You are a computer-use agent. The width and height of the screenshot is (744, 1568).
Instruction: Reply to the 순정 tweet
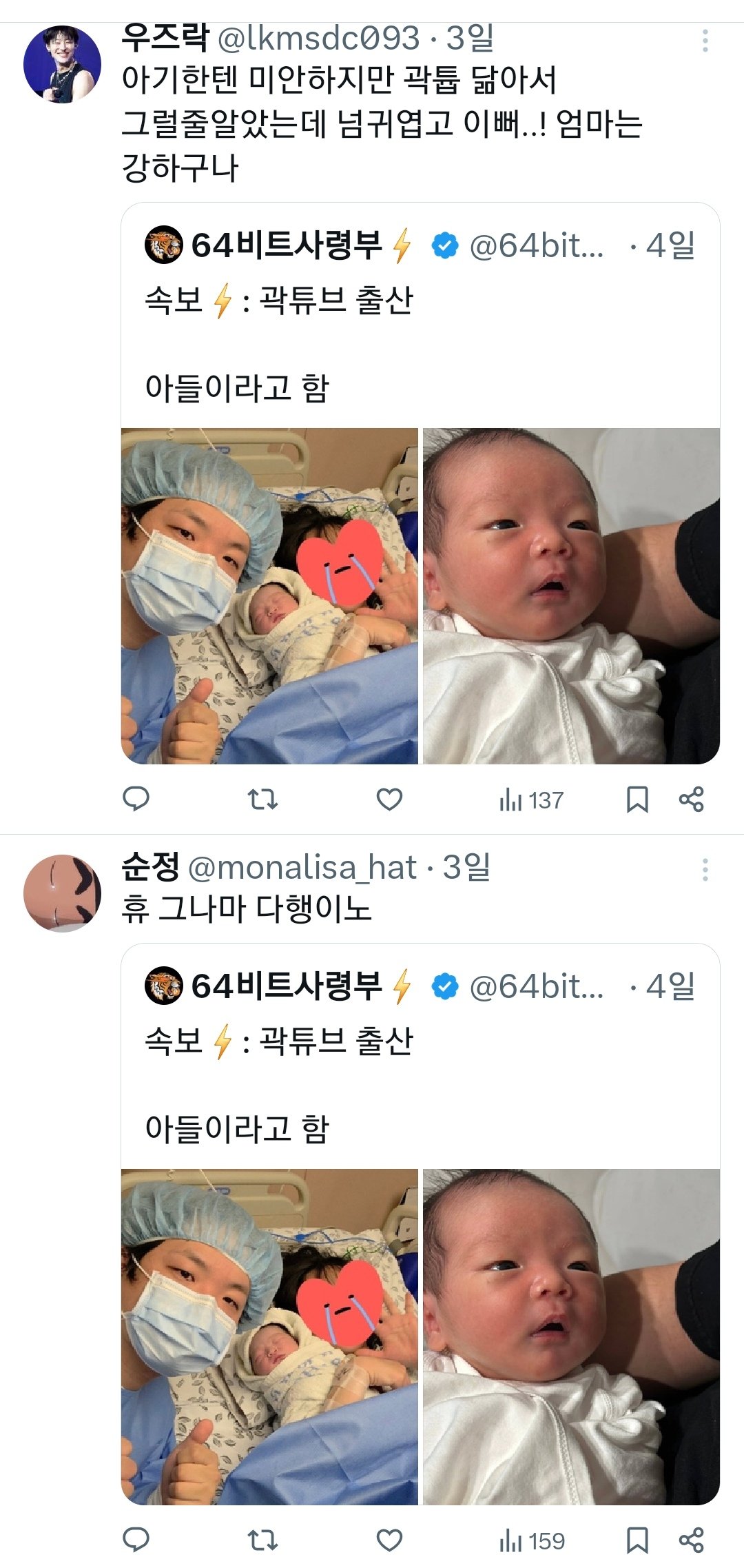click(136, 1540)
